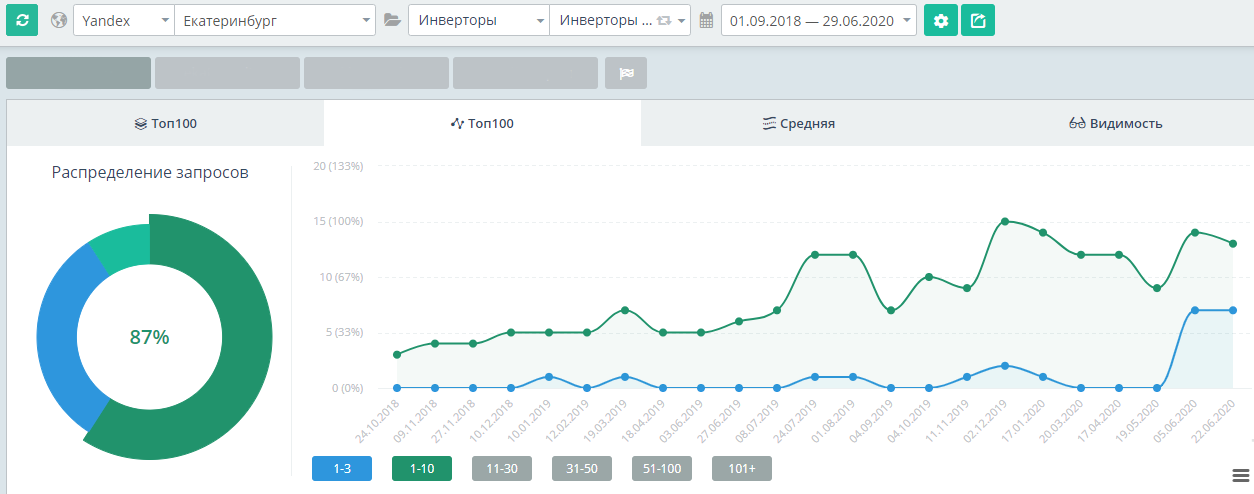The image size is (1254, 494).
Task: Open chart hamburger menu icon
Action: point(1241,474)
